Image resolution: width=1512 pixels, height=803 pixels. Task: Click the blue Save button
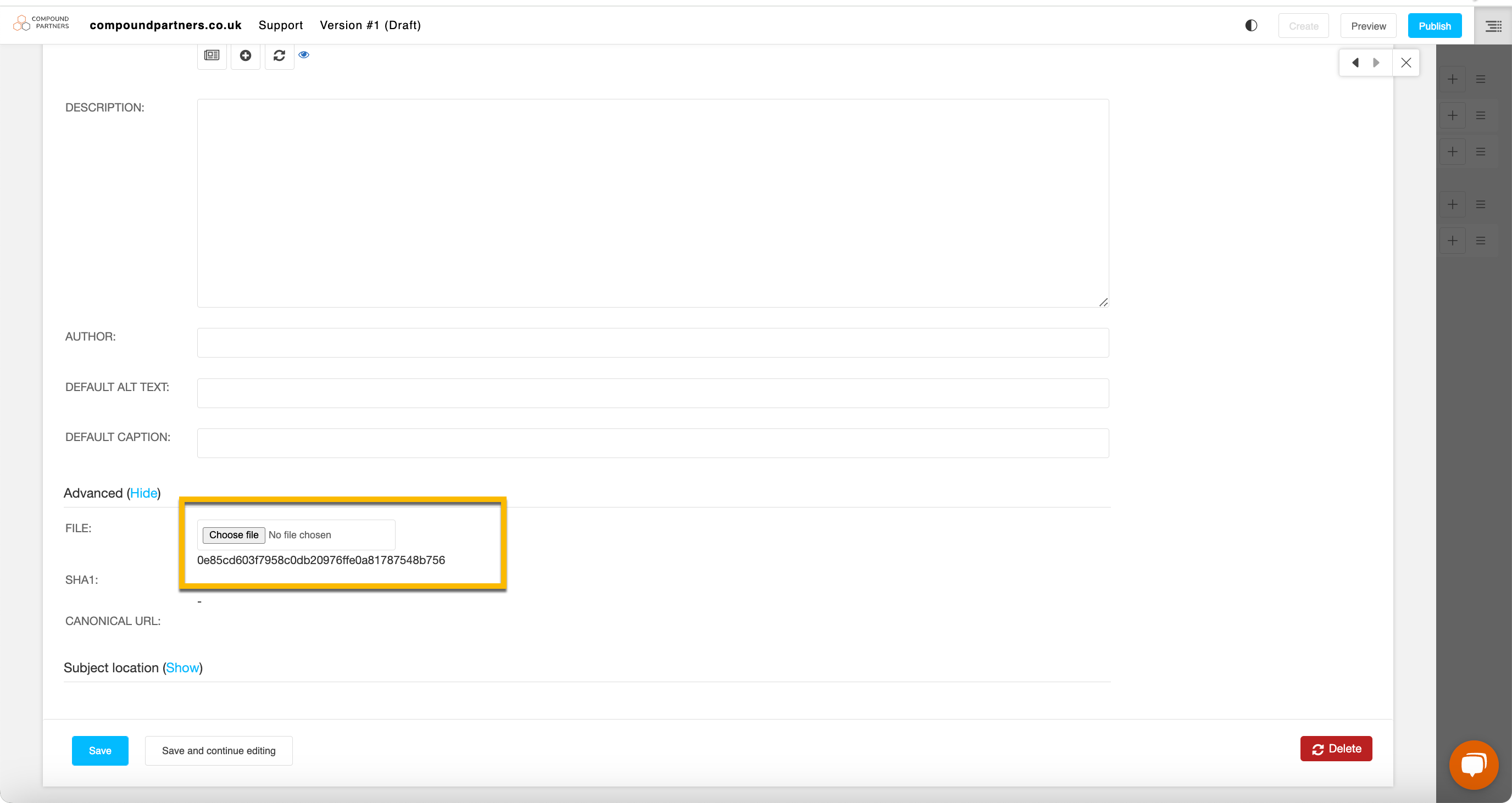pos(101,751)
